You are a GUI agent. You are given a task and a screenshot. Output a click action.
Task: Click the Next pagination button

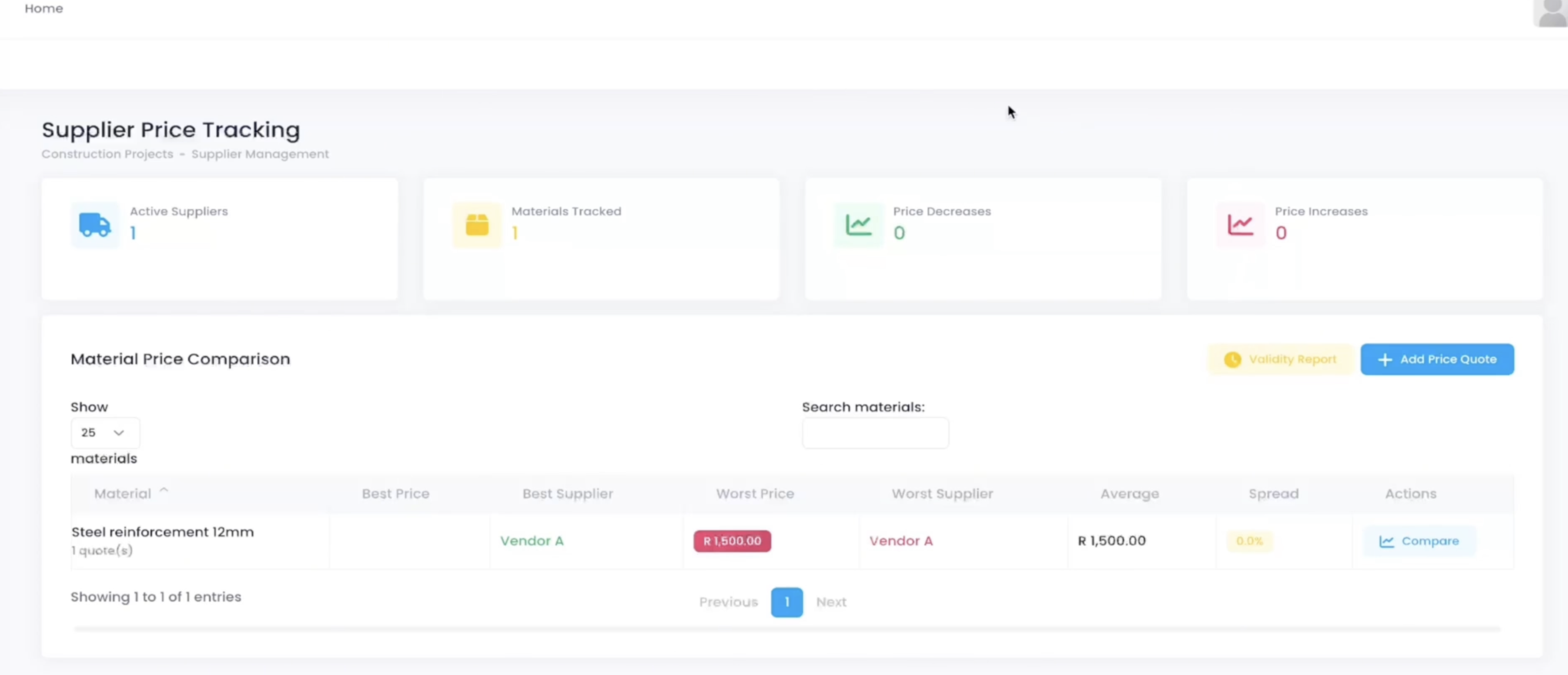[x=831, y=602]
